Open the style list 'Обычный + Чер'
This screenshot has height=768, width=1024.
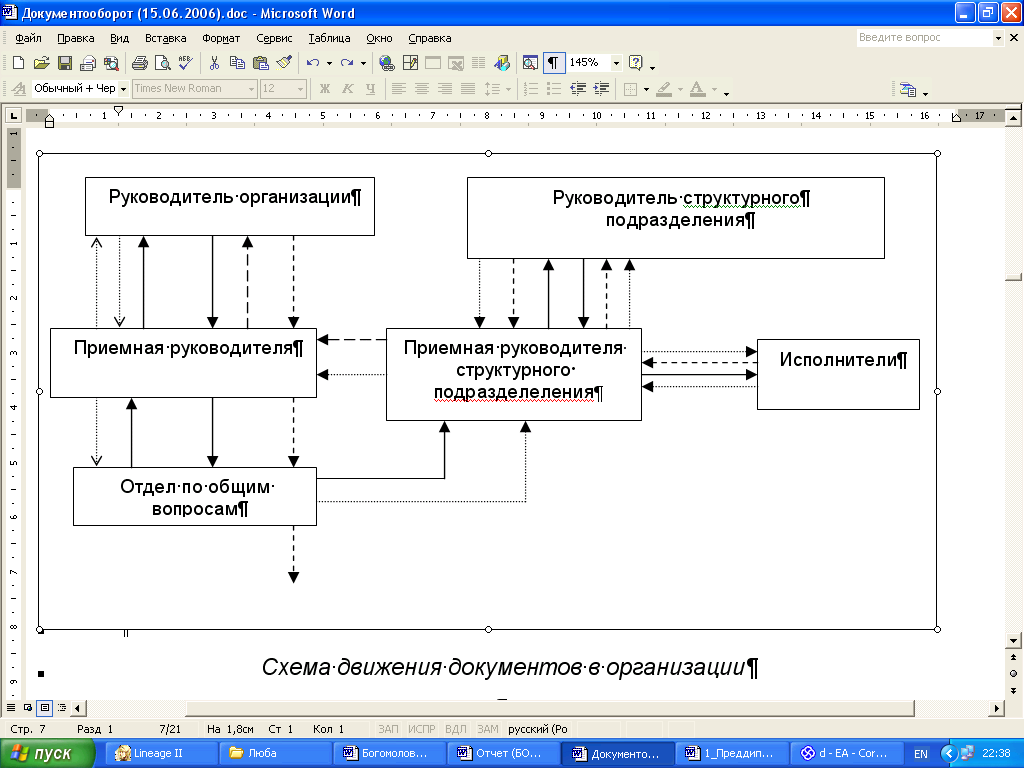point(123,89)
